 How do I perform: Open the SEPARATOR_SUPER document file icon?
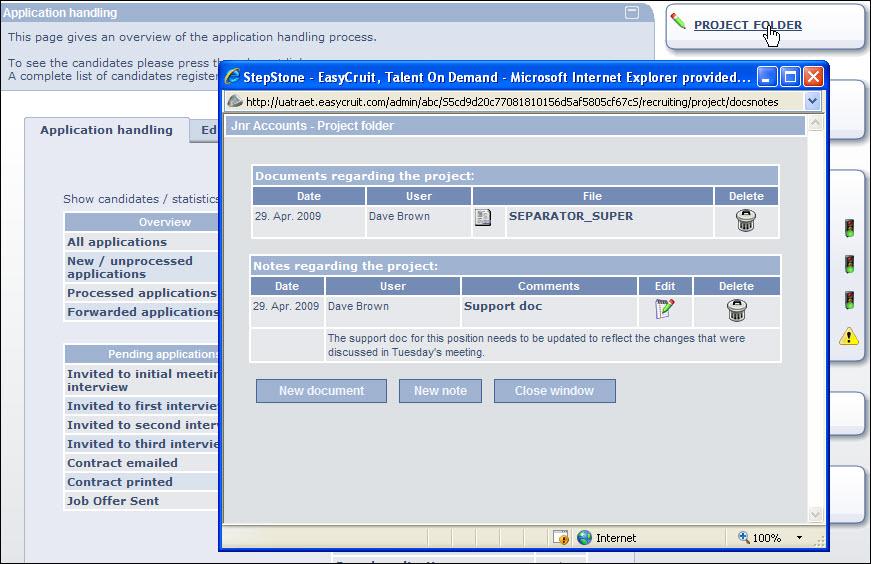(x=483, y=217)
